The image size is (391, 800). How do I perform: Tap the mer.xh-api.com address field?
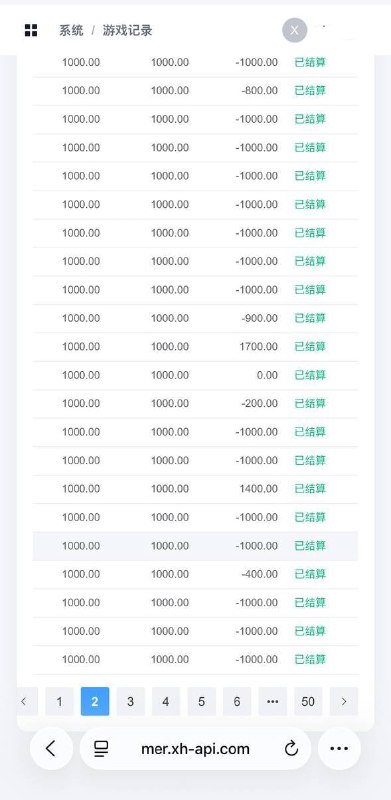tap(196, 748)
